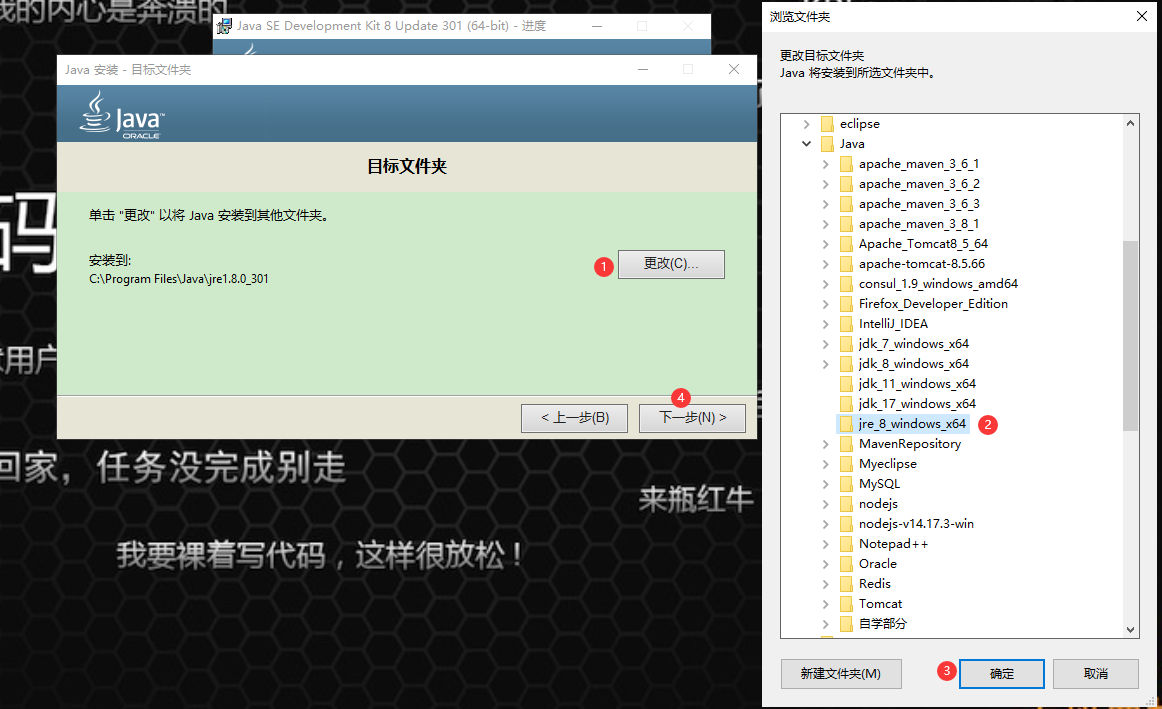Expand Notepad++ folder arrow
1162x709 pixels.
826,544
